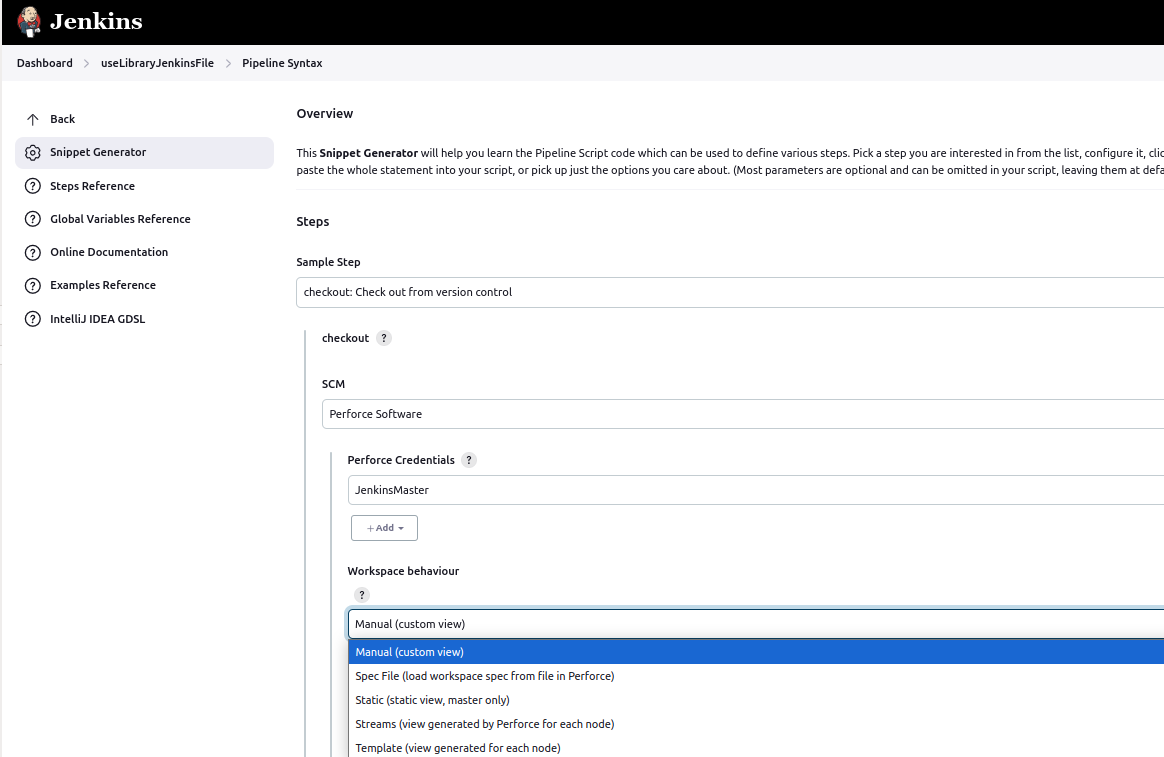Viewport: 1164px width, 757px height.
Task: Open help icon next to checkout label
Action: click(x=384, y=338)
